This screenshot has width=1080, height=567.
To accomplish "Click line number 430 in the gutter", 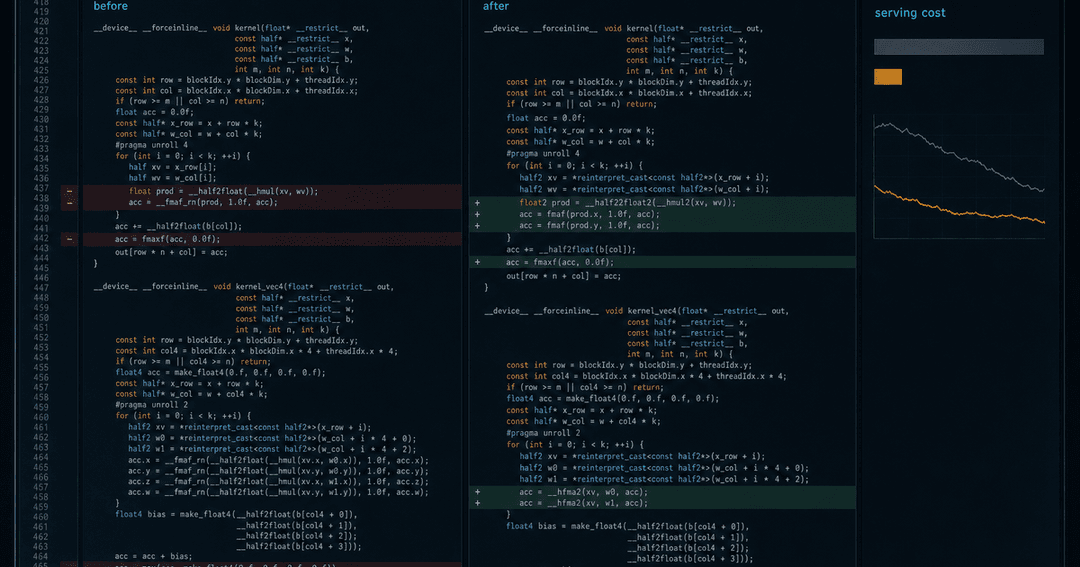I will point(41,120).
